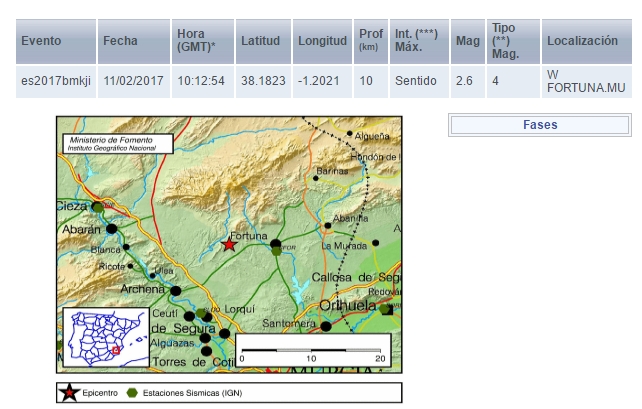Select the event ID es2017bmkji
The image size is (642, 409).
tap(56, 81)
